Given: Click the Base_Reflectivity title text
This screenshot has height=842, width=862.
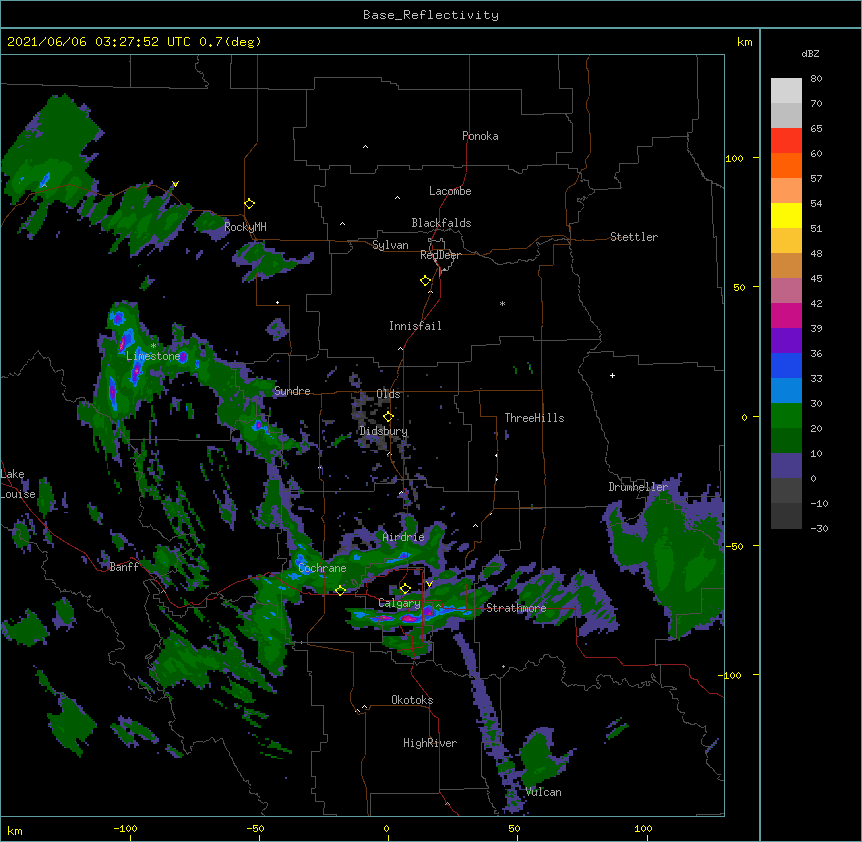Looking at the screenshot, I should [431, 15].
